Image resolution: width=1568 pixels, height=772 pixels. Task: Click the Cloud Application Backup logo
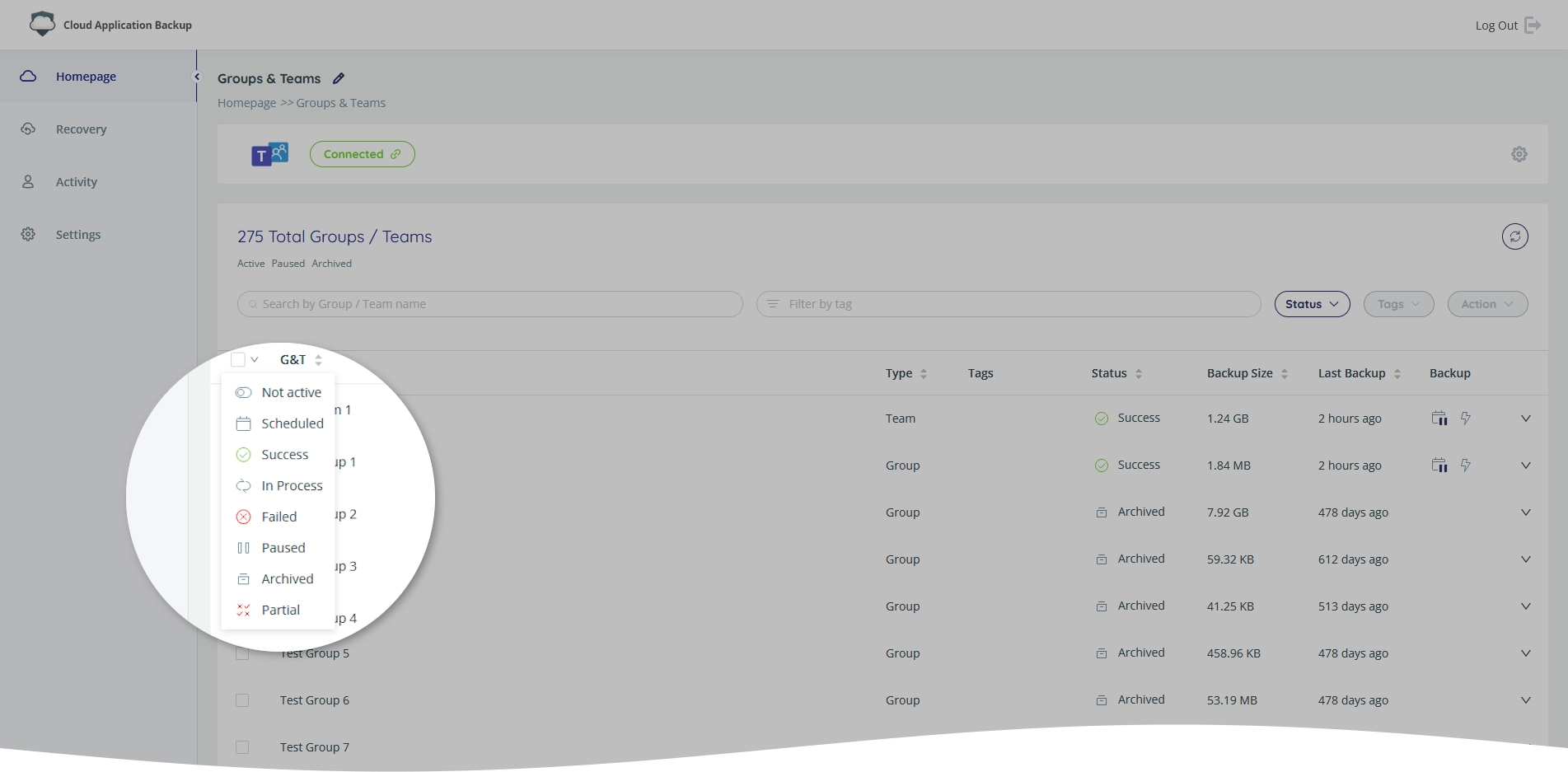(42, 24)
